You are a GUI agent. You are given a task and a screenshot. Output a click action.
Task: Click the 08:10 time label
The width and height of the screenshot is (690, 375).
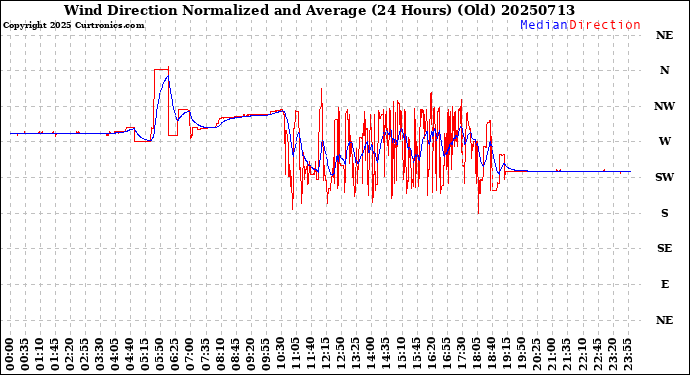click(x=220, y=354)
